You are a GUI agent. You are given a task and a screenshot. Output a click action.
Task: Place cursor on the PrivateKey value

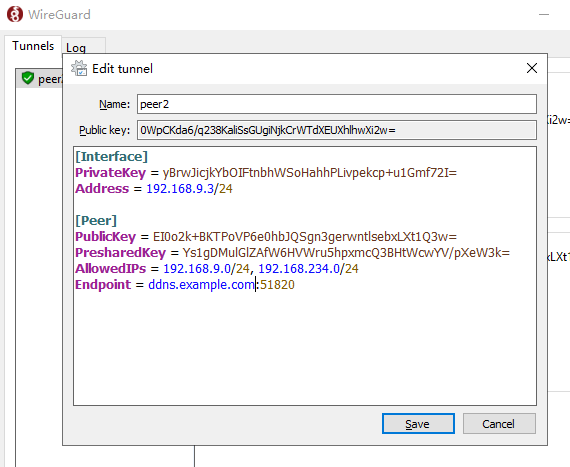pos(309,173)
